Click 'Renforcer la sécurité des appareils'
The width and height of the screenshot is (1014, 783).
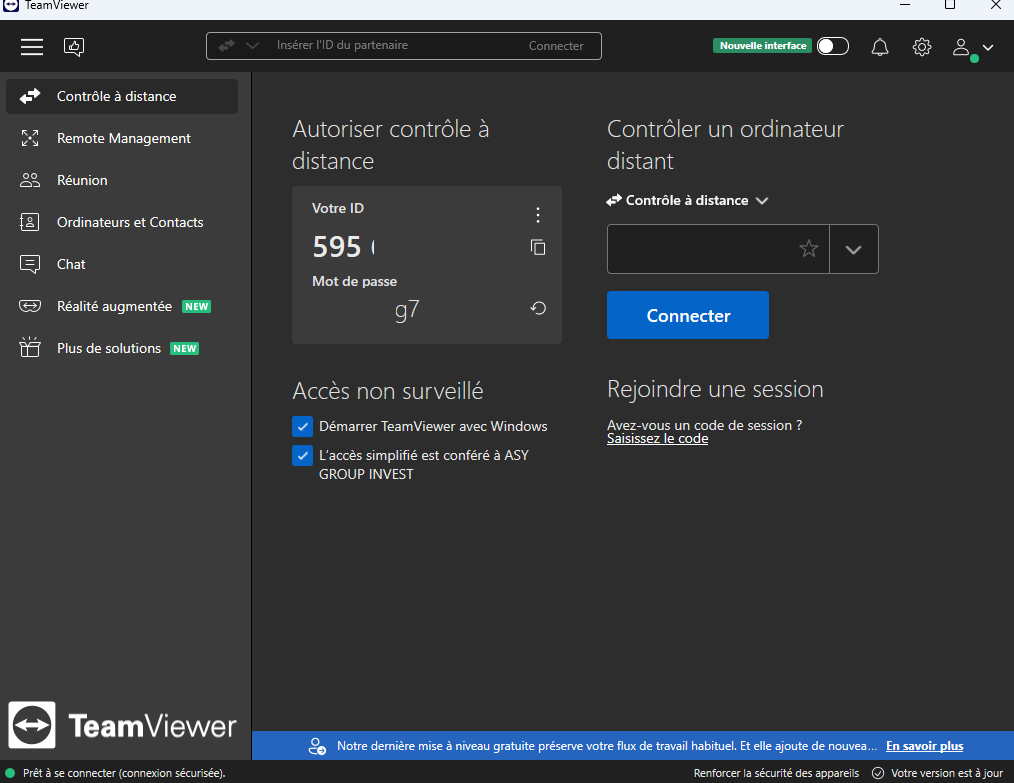tap(776, 773)
